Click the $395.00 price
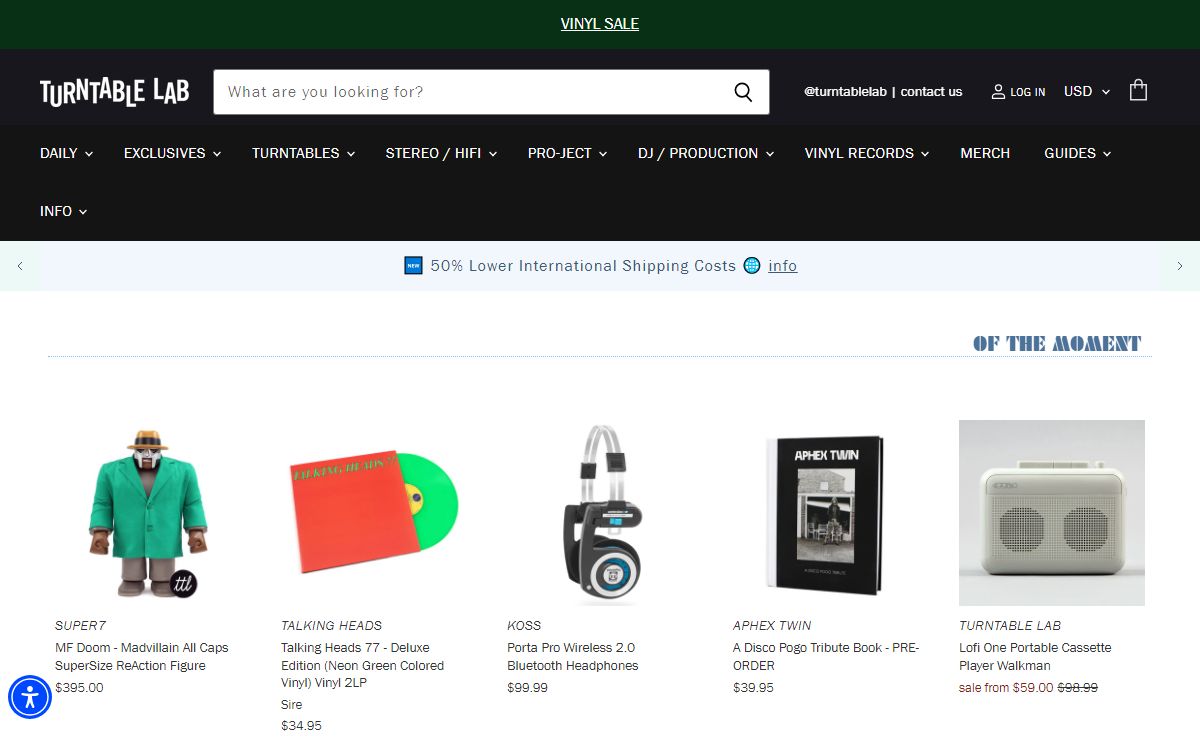The image size is (1200, 740). click(x=79, y=688)
